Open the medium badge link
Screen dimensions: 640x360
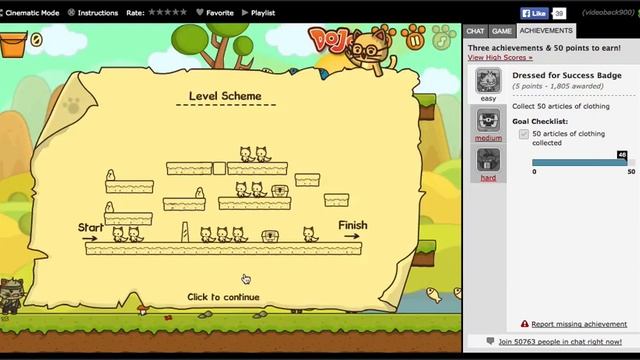(x=488, y=138)
